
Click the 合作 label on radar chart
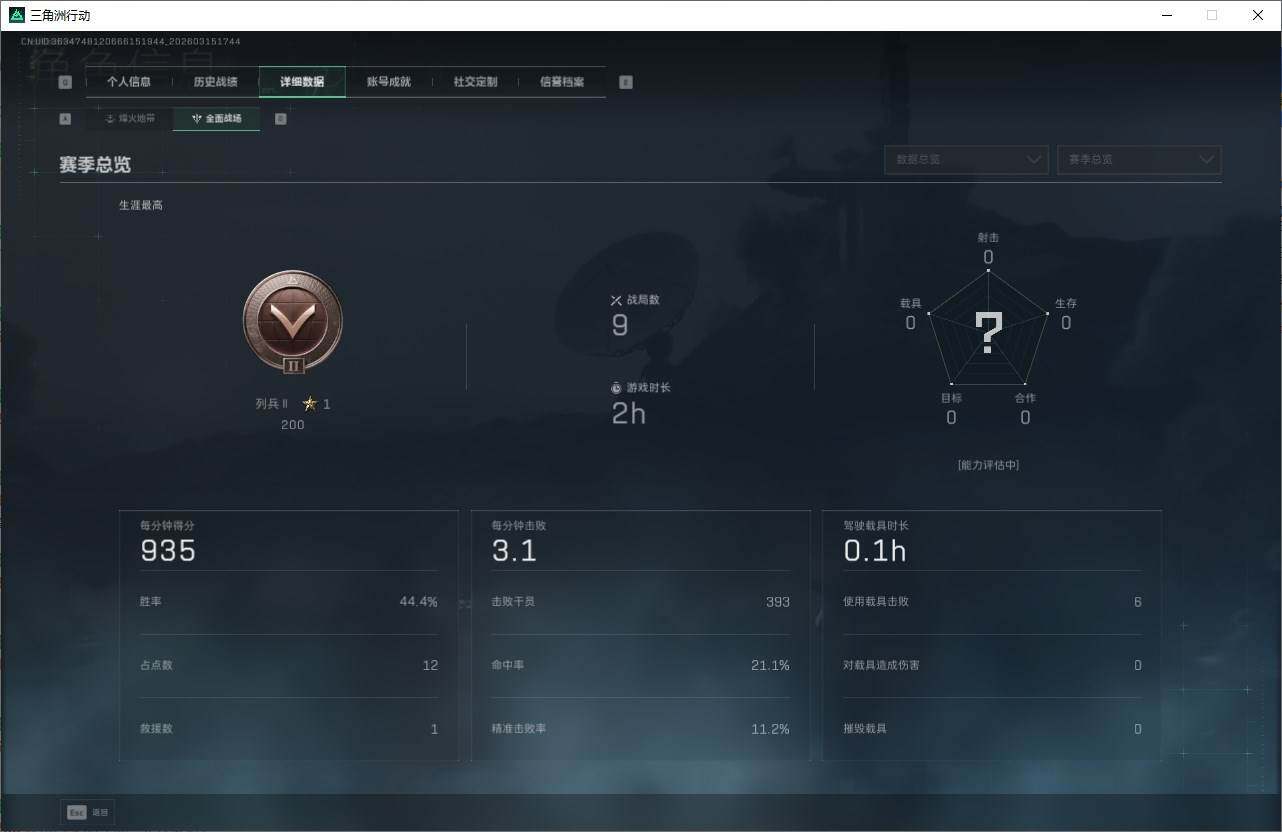click(1025, 398)
